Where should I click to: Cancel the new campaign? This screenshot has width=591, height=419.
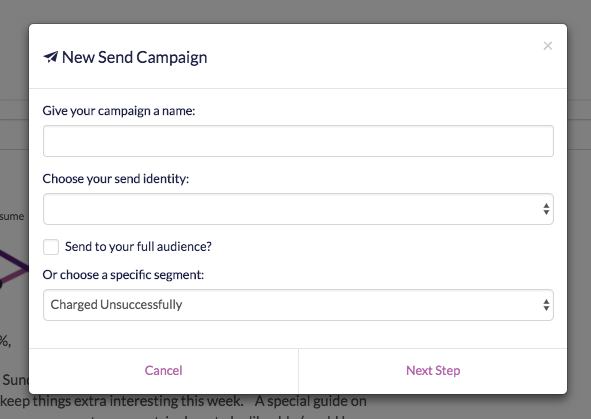coord(164,371)
